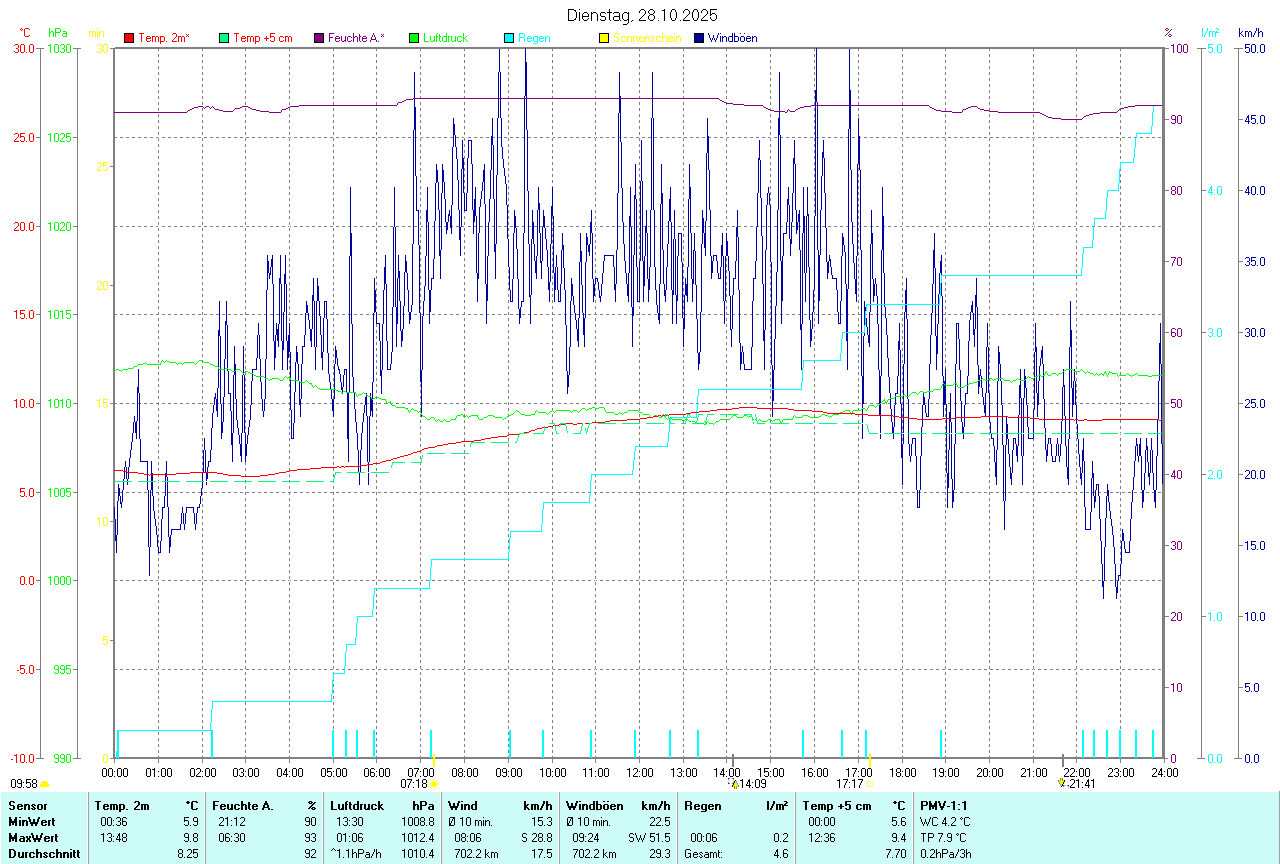Click the cyan Regen legend square
This screenshot has height=864, width=1280.
tap(509, 38)
